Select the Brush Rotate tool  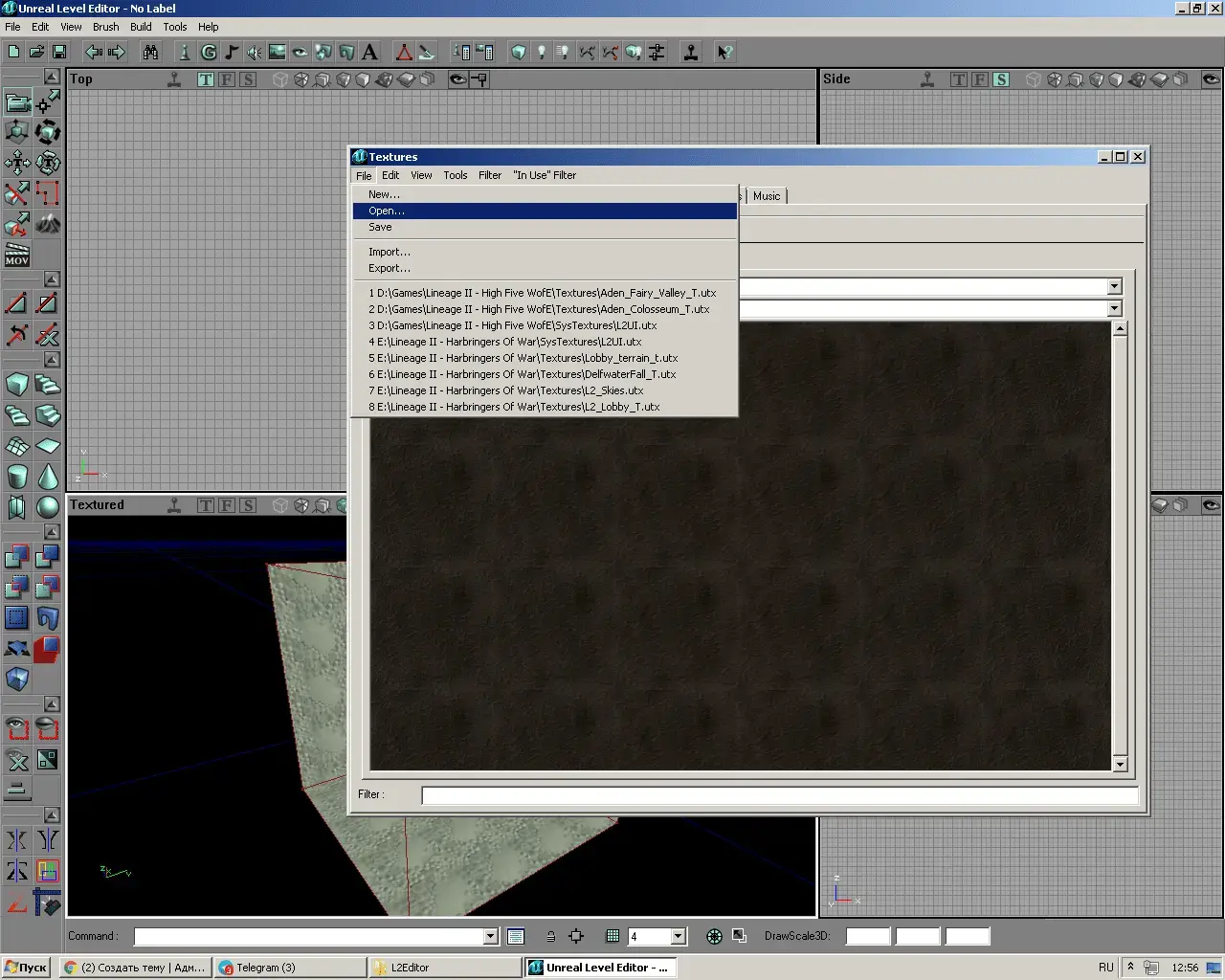[48, 132]
